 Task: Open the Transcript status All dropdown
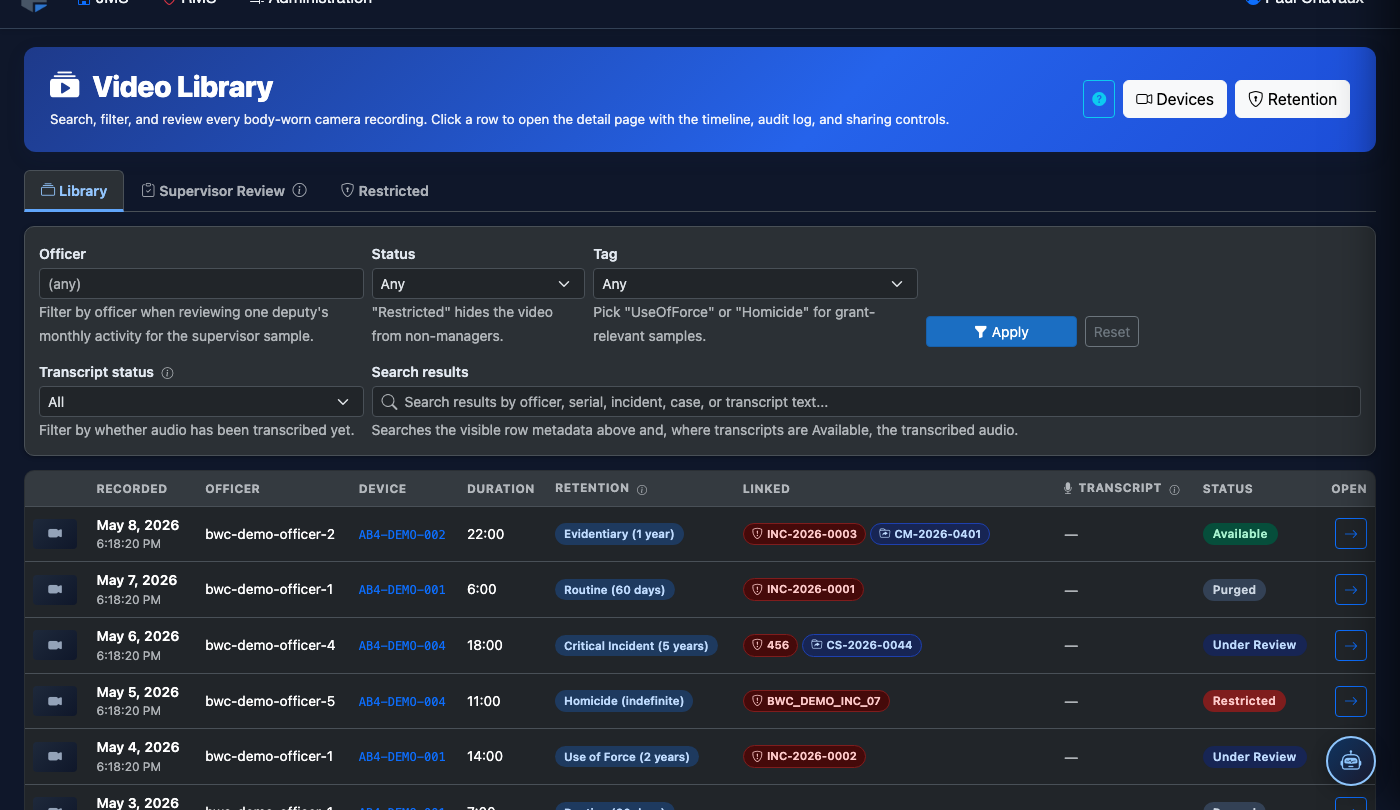tap(201, 402)
